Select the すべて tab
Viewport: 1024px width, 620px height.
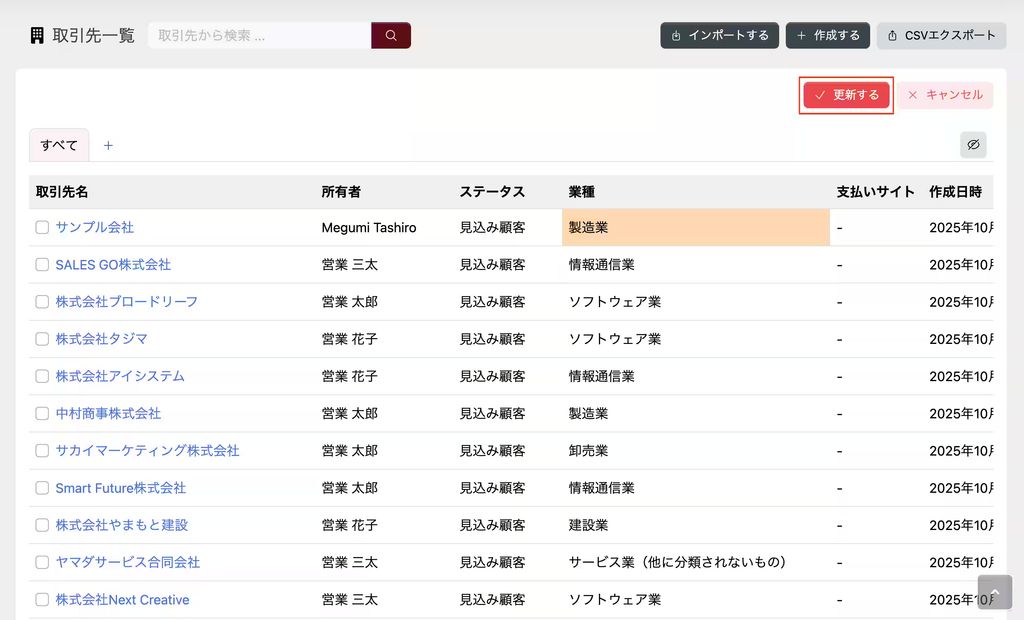59,145
